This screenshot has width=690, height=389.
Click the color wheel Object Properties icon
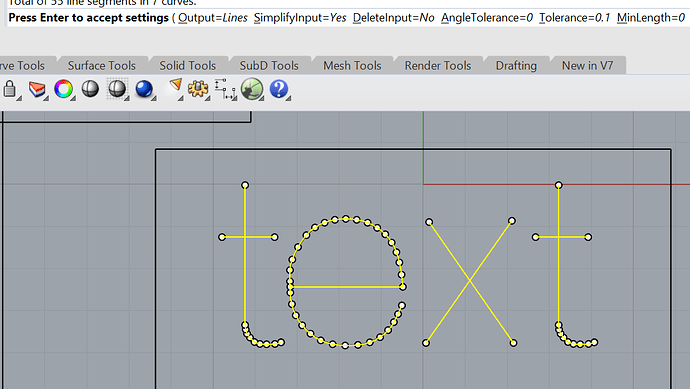63,89
